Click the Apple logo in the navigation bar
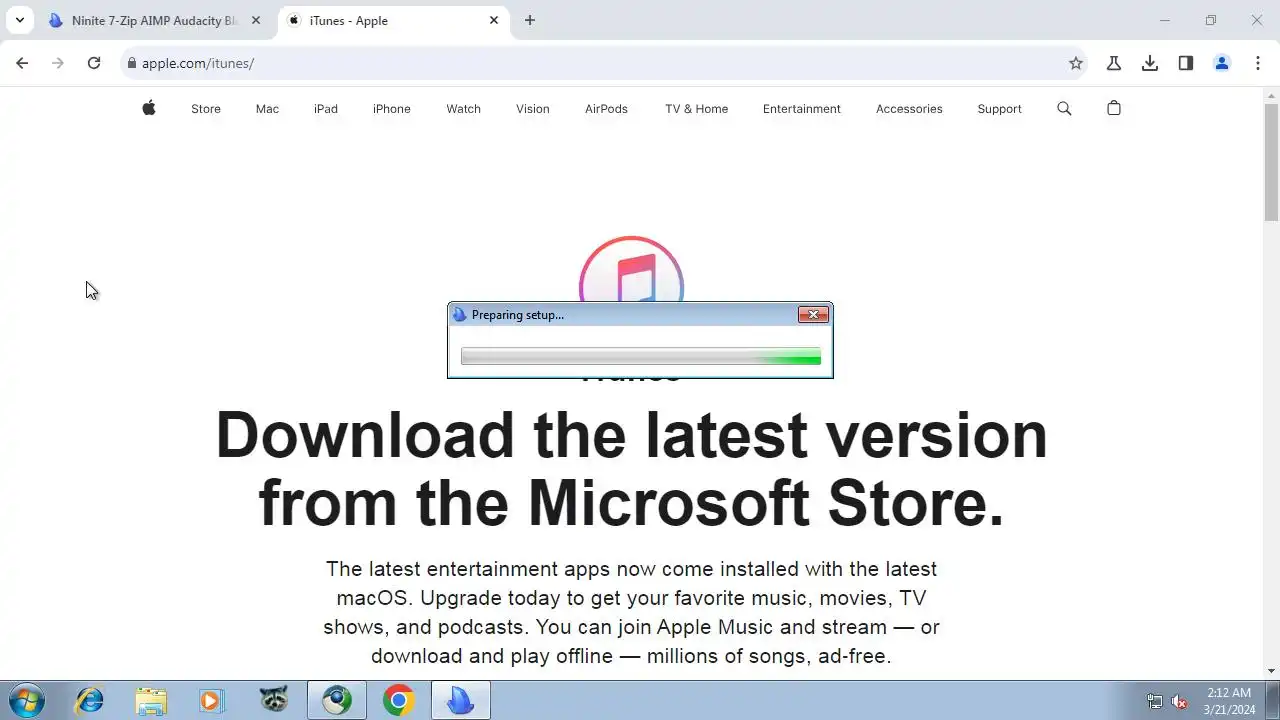1280x720 pixels. (x=149, y=108)
